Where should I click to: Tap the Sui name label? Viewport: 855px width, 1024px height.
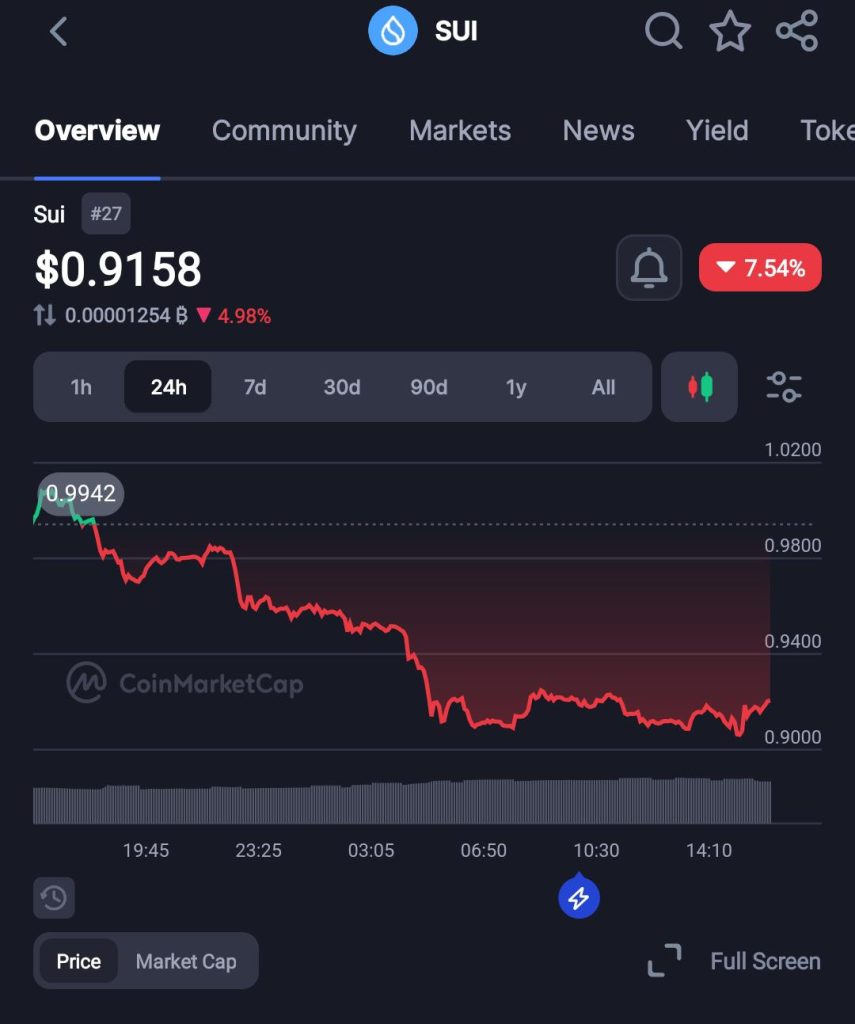pos(49,214)
